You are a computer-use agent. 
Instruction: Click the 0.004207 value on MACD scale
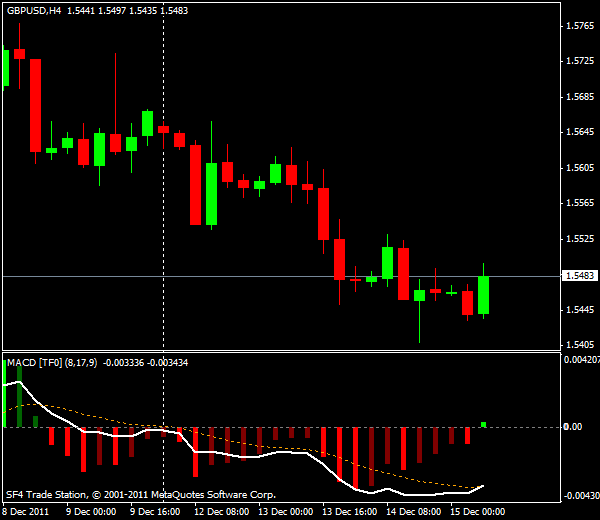pos(581,360)
